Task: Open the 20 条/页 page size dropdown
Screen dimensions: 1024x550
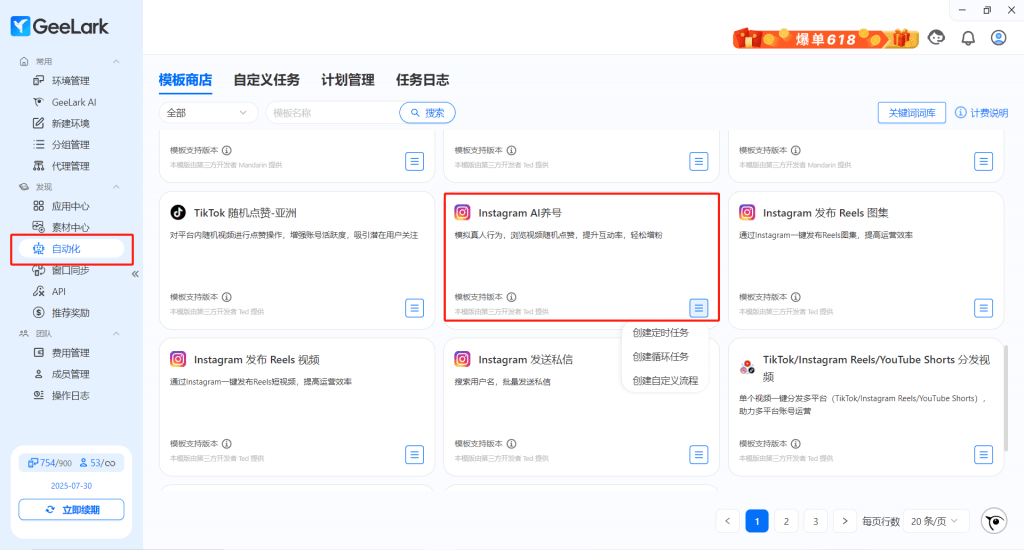Action: [x=937, y=521]
